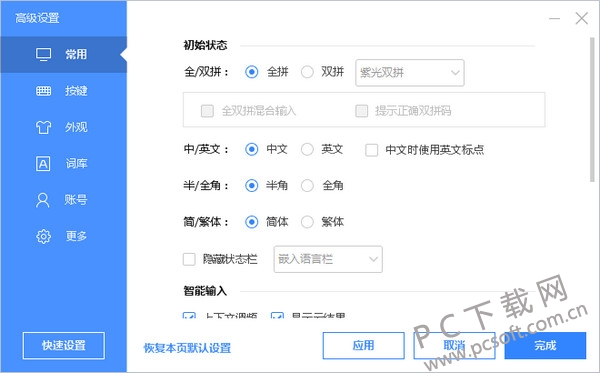Switch to the 按键 tab
The width and height of the screenshot is (600, 373).
coord(64,91)
